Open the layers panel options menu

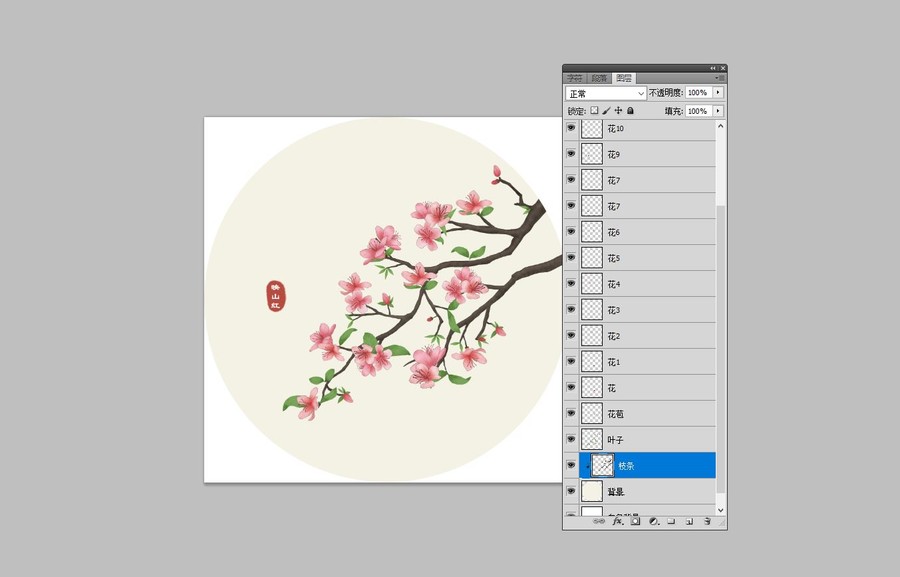click(x=720, y=78)
